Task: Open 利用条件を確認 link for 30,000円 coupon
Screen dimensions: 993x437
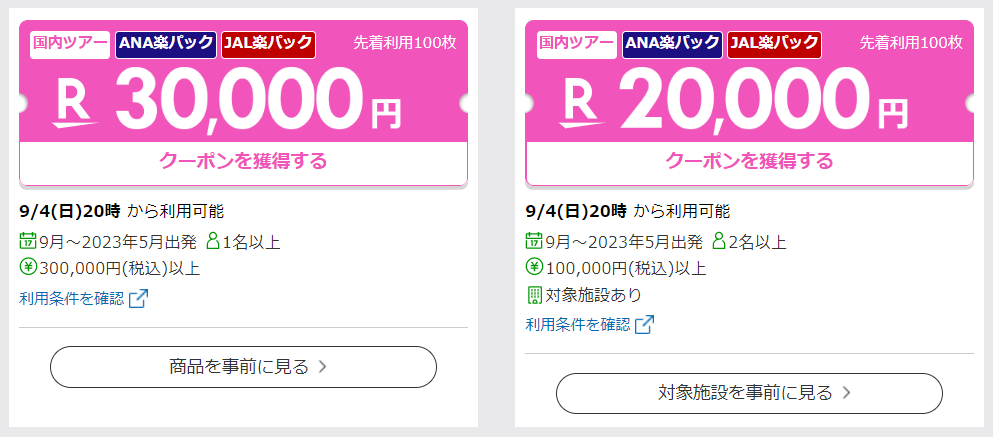Action: pos(72,298)
